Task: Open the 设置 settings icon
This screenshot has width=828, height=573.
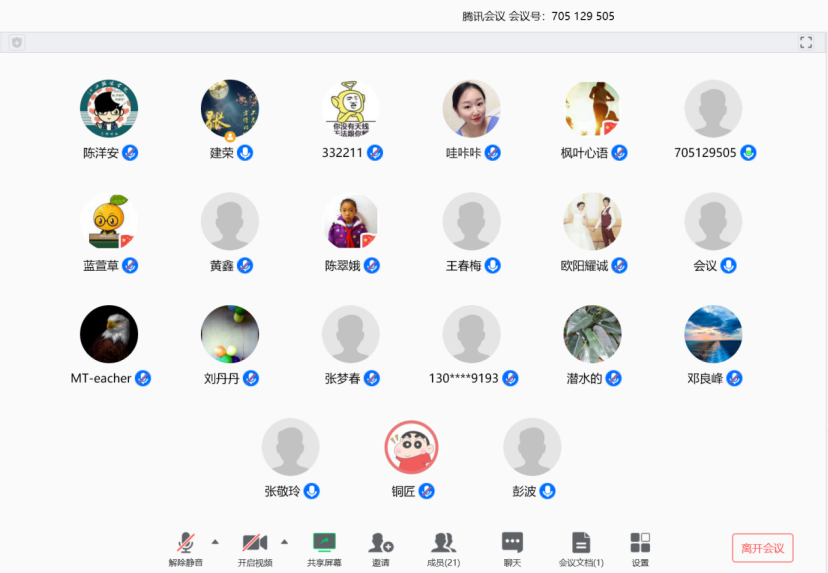Action: click(640, 542)
